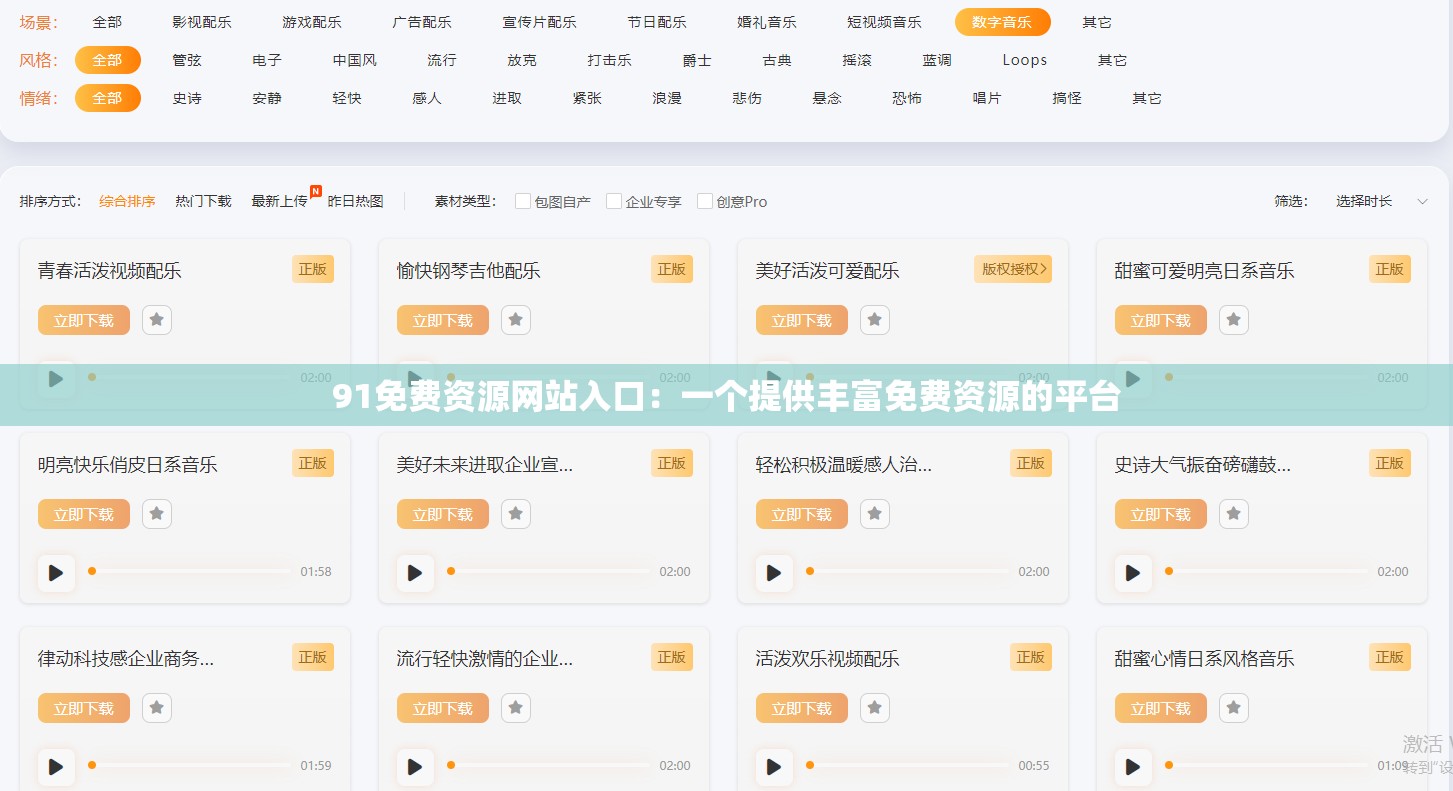Screen dimensions: 1453x791
Task: Star the 甜蜜可爱明亮日系音乐 track
Action: tap(1234, 320)
